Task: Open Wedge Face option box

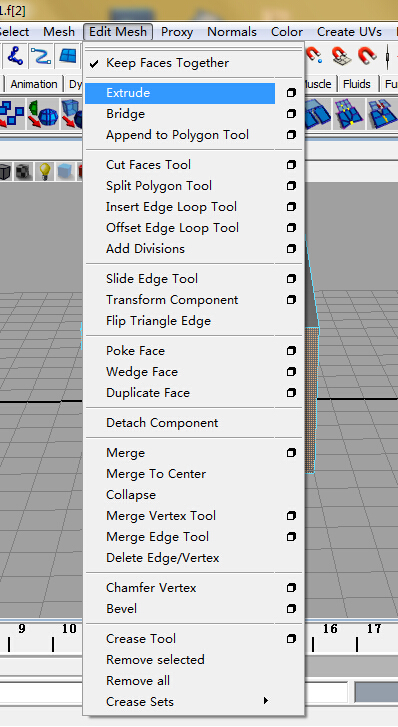Action: point(291,371)
